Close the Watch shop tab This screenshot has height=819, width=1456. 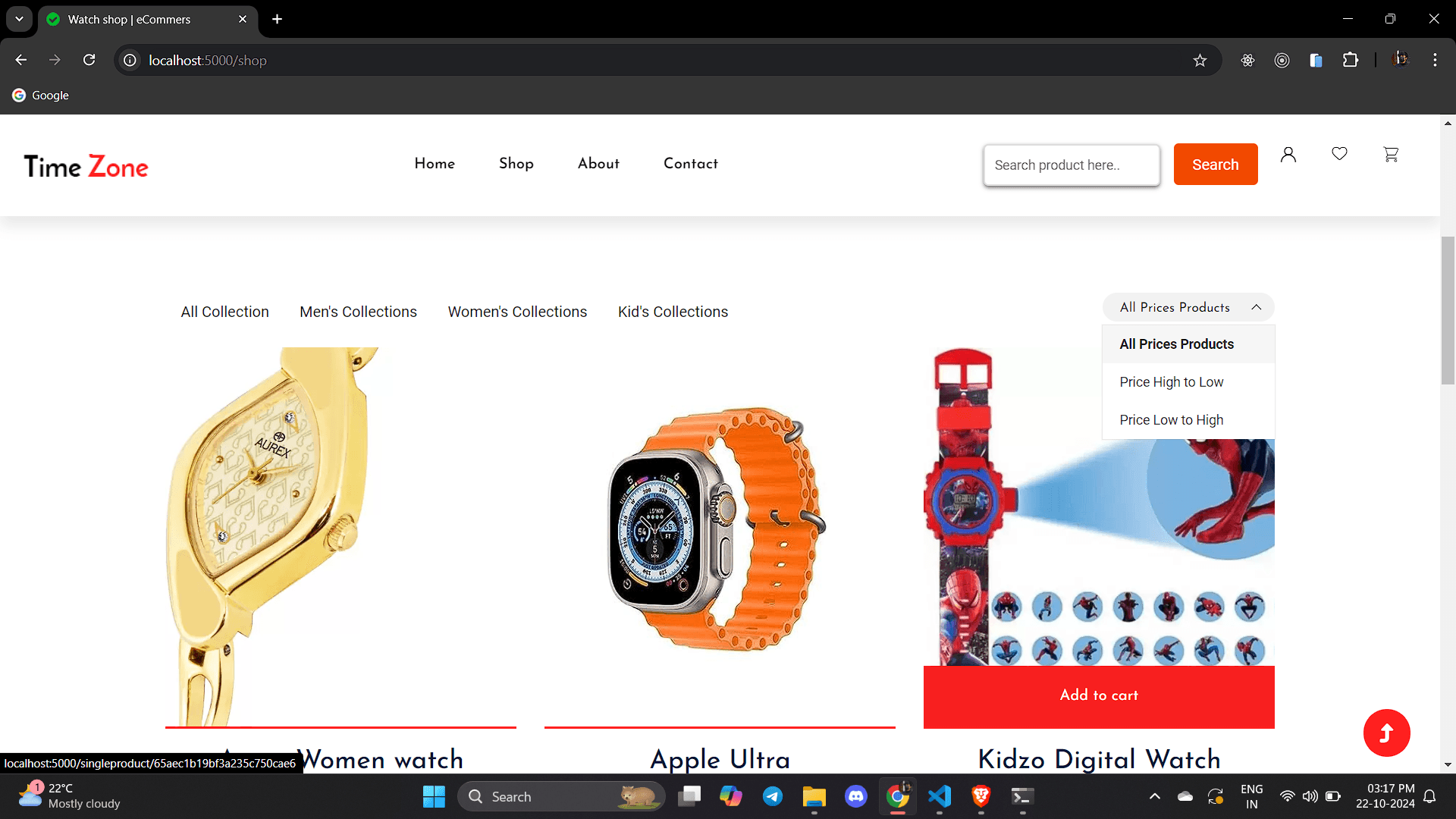tap(243, 19)
